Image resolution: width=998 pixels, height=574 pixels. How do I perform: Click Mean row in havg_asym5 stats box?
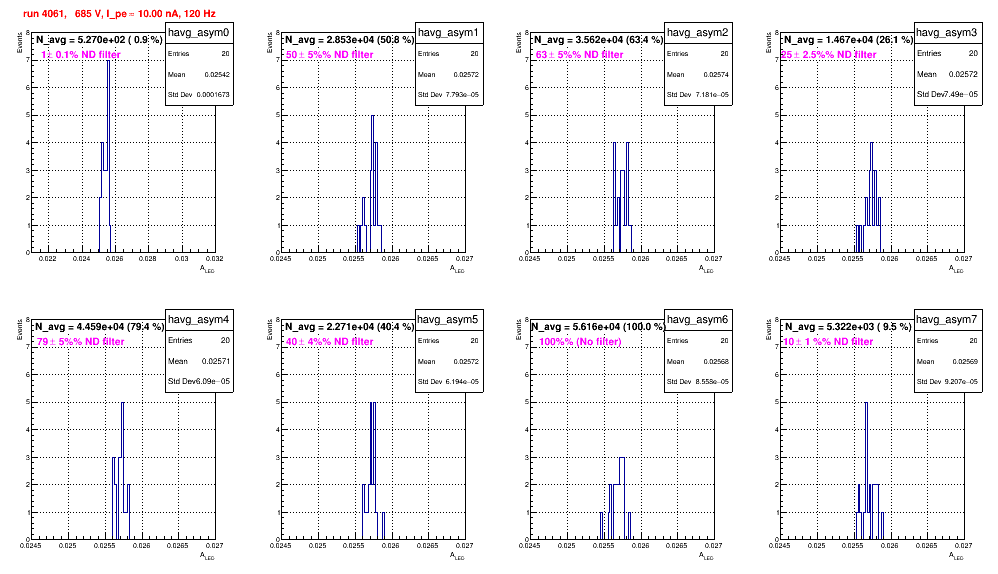click(x=449, y=361)
